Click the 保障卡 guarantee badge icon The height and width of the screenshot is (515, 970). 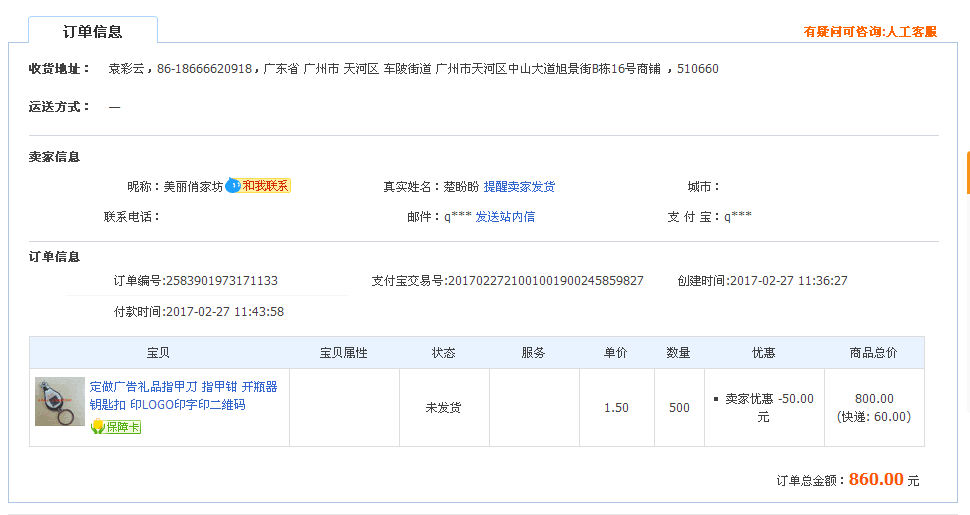115,427
